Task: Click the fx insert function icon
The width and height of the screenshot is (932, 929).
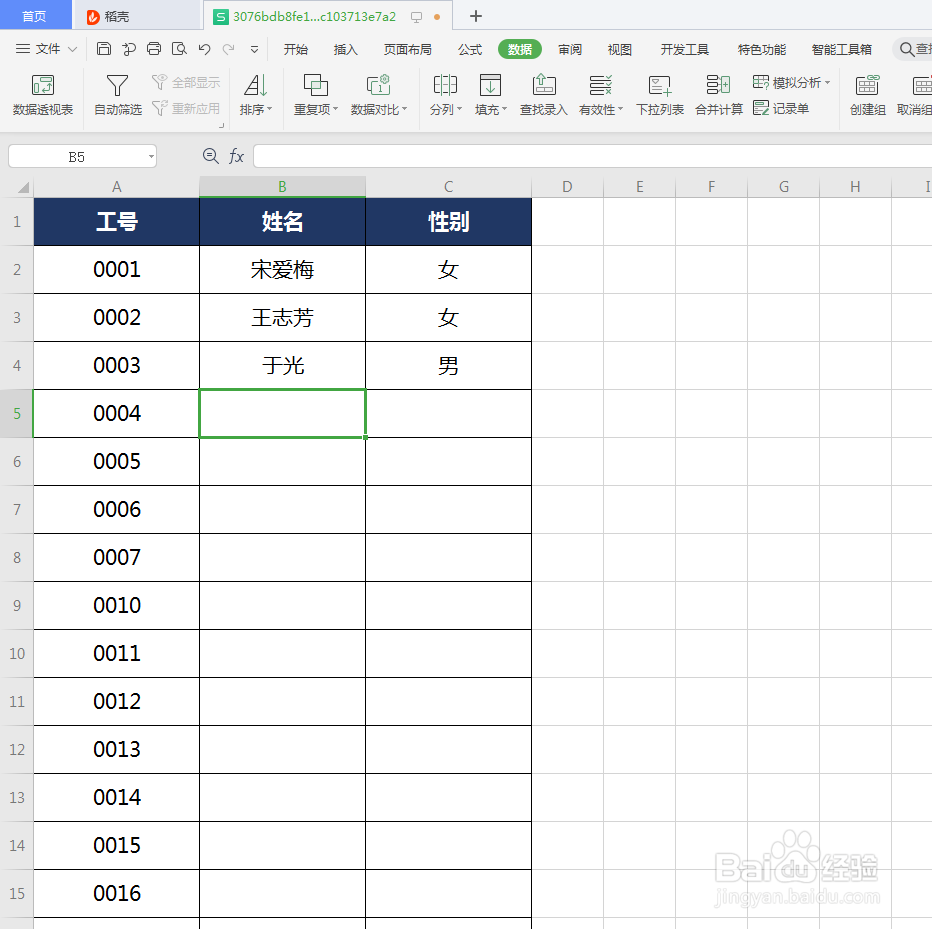Action: (x=237, y=156)
